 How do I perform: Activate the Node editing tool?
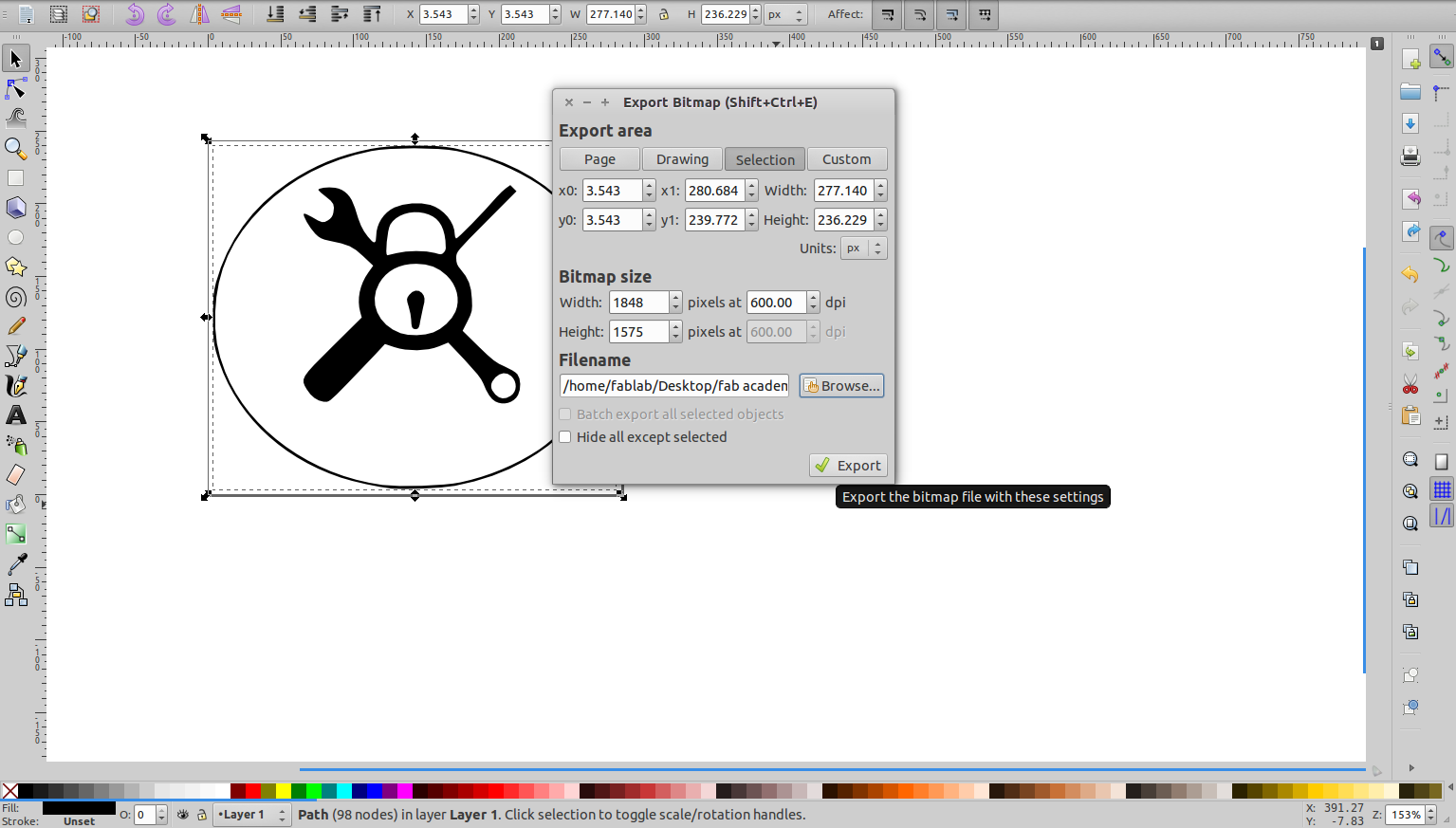pos(15,88)
